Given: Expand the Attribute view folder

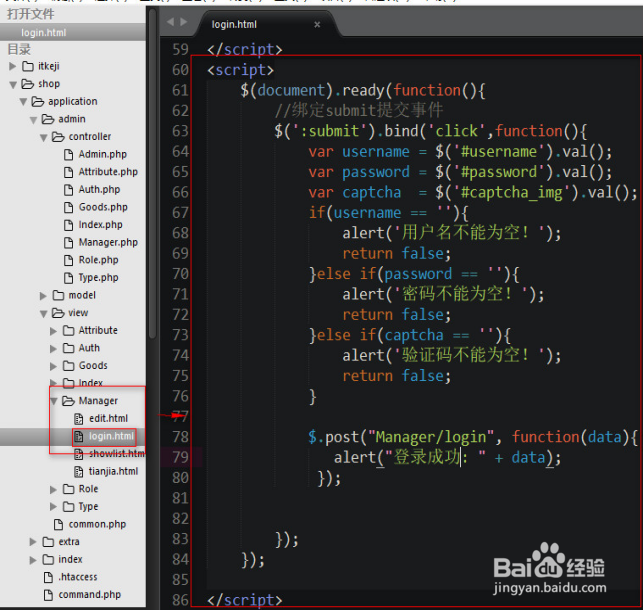Looking at the screenshot, I should (x=53, y=331).
